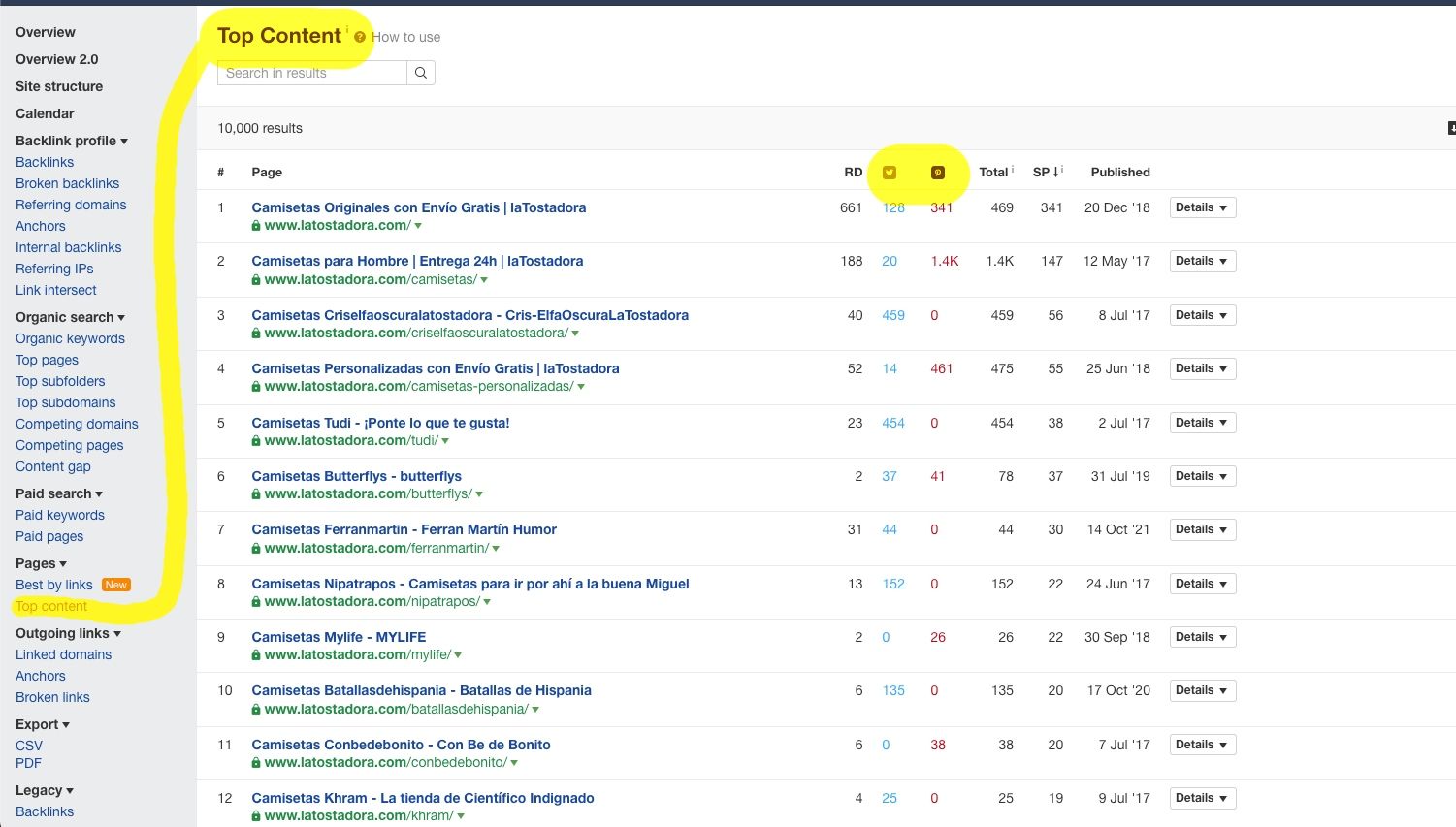Open Link intersect report

[x=56, y=290]
